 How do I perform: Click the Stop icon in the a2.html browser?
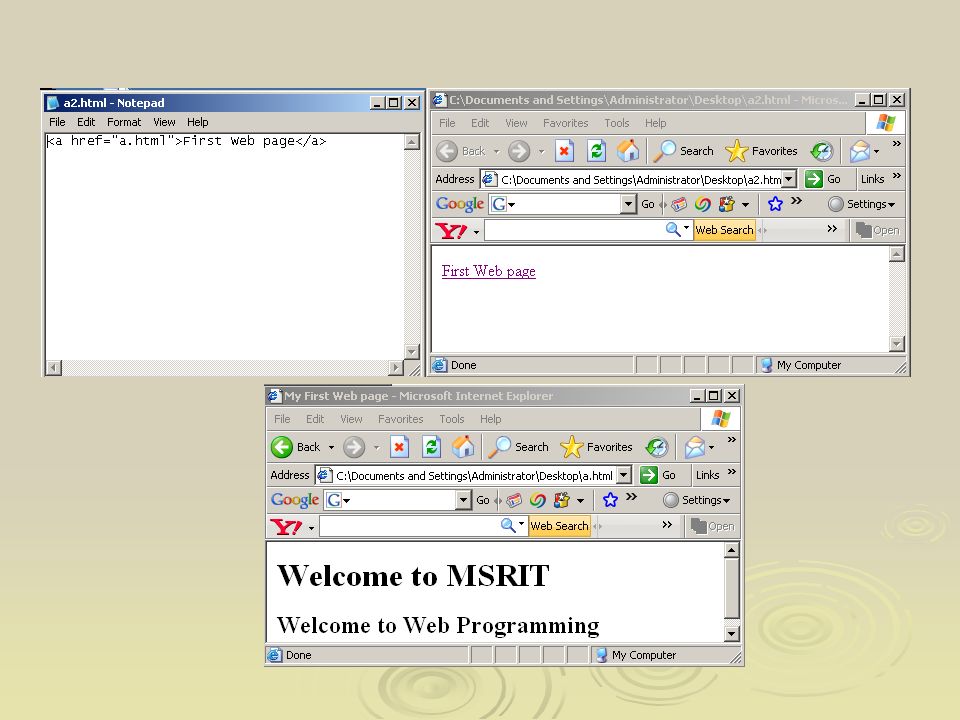click(x=564, y=151)
